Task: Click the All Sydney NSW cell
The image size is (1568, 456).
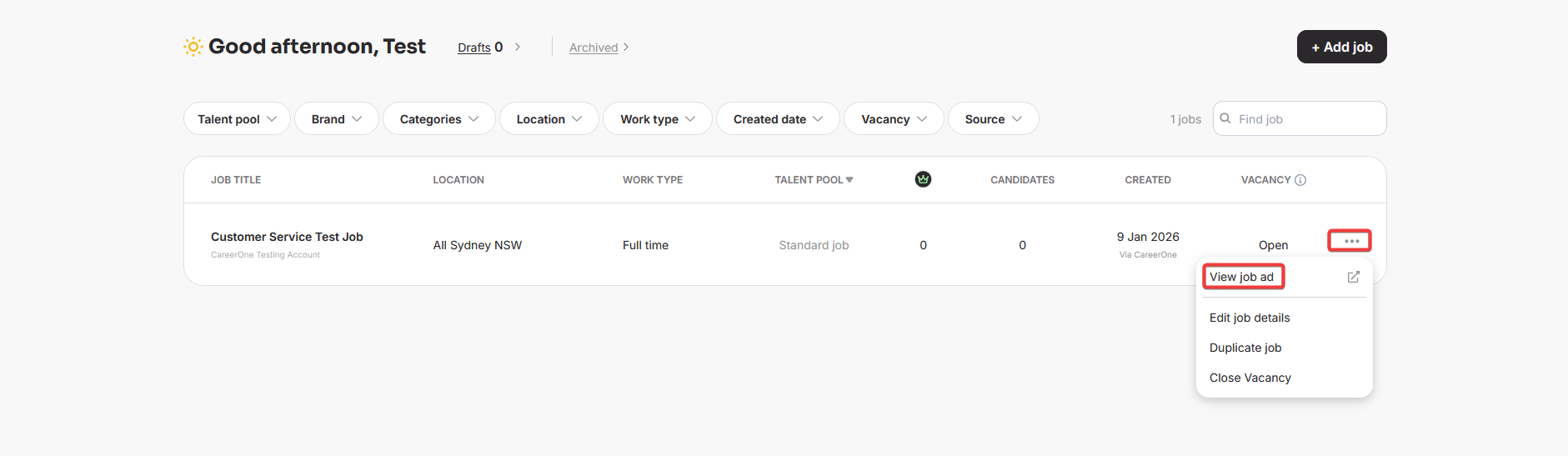Action: click(477, 245)
